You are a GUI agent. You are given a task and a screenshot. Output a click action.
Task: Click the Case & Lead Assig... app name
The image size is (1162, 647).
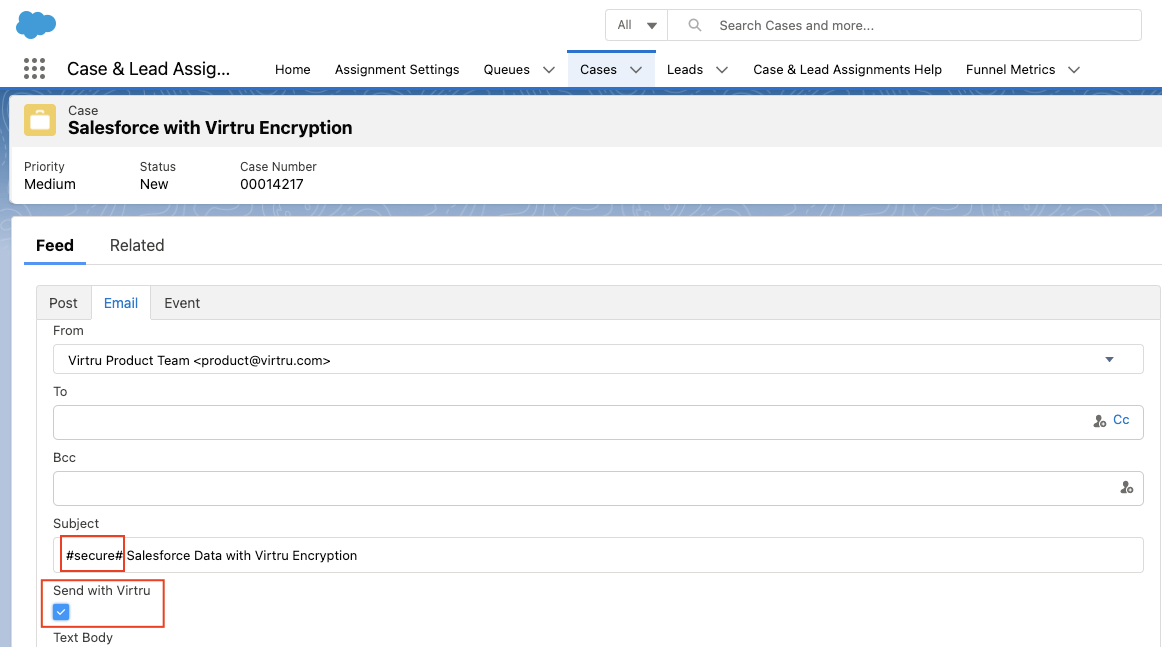148,69
